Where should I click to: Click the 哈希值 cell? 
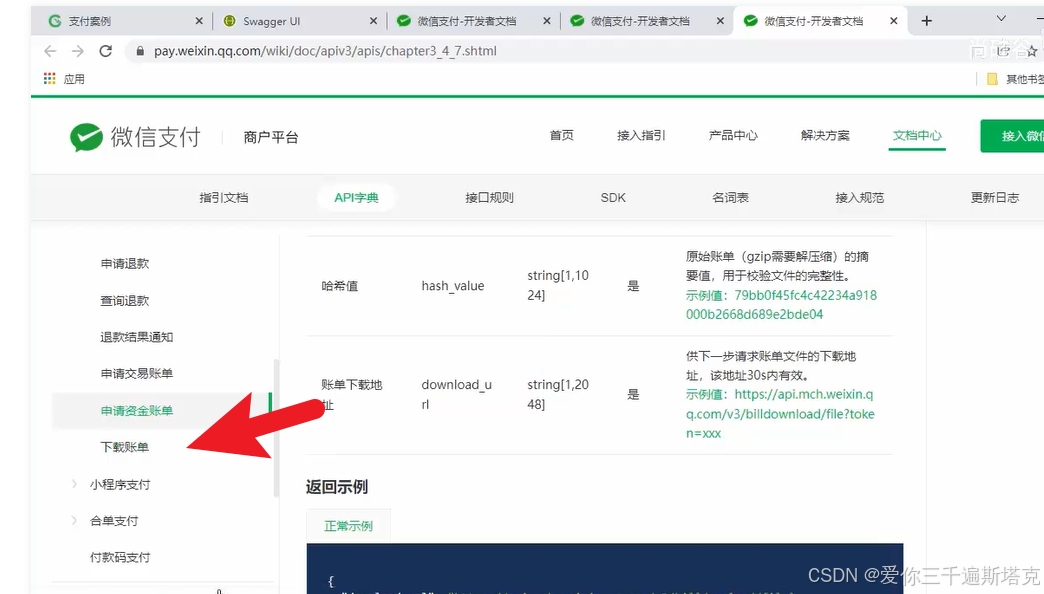coord(340,286)
